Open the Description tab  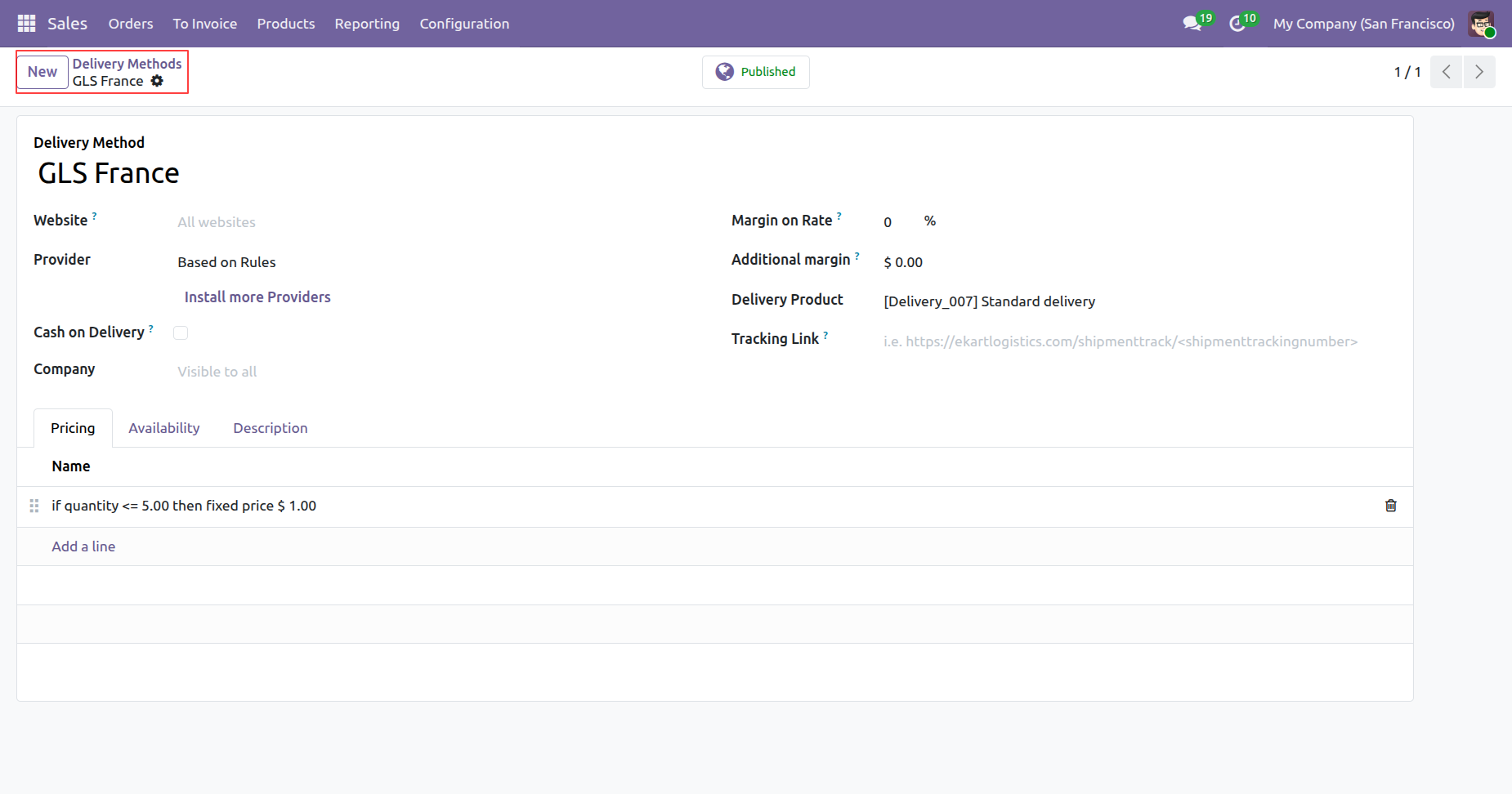(270, 428)
